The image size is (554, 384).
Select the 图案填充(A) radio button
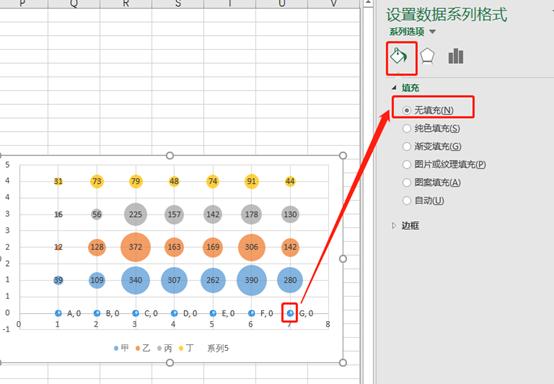[x=406, y=182]
